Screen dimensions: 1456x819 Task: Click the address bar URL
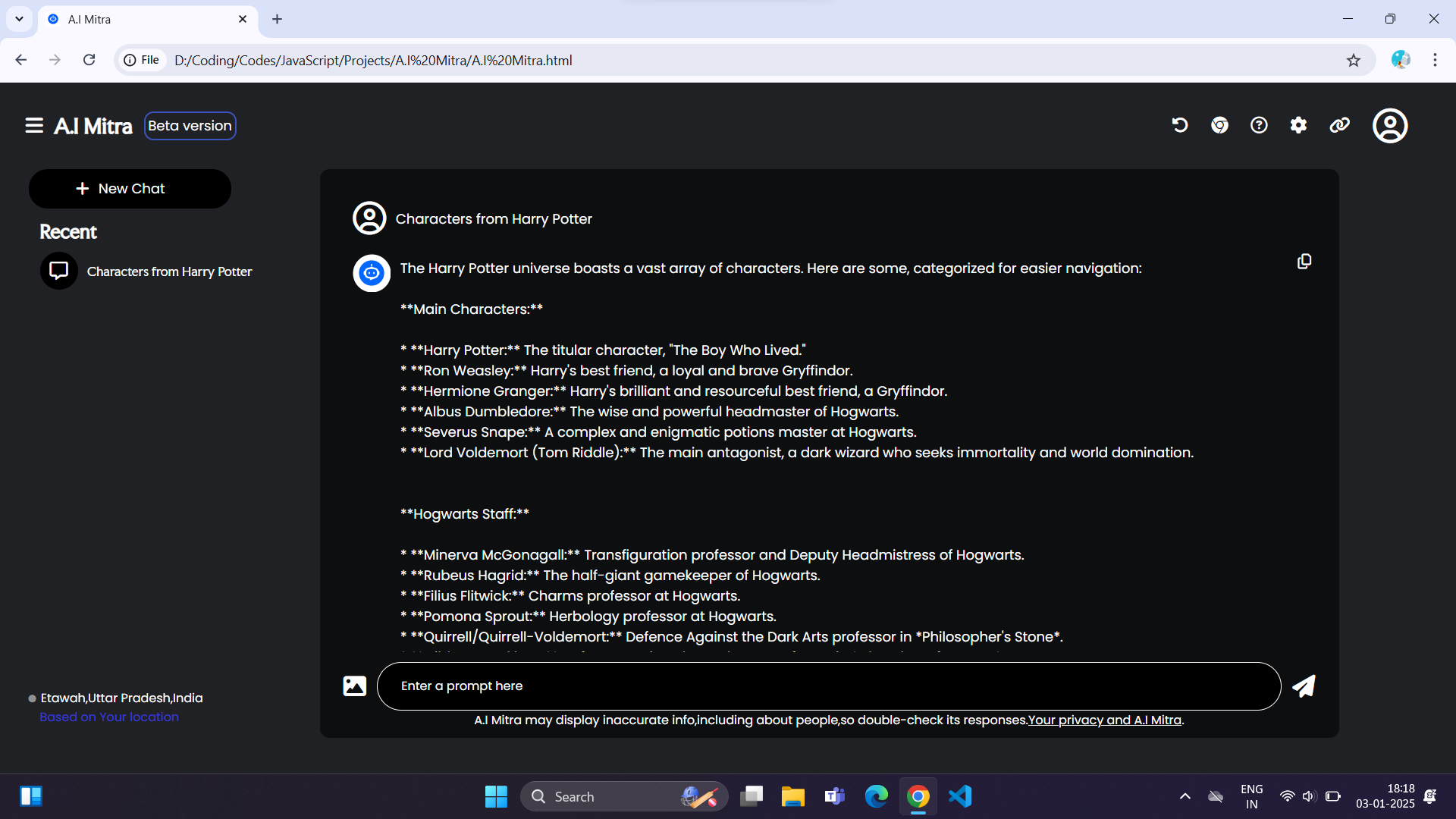373,61
